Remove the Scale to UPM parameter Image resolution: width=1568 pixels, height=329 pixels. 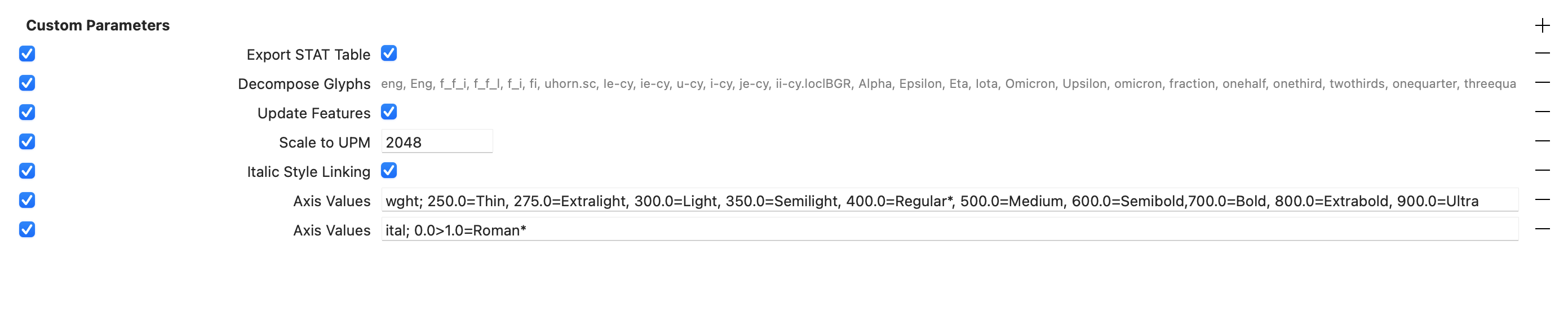(1542, 141)
